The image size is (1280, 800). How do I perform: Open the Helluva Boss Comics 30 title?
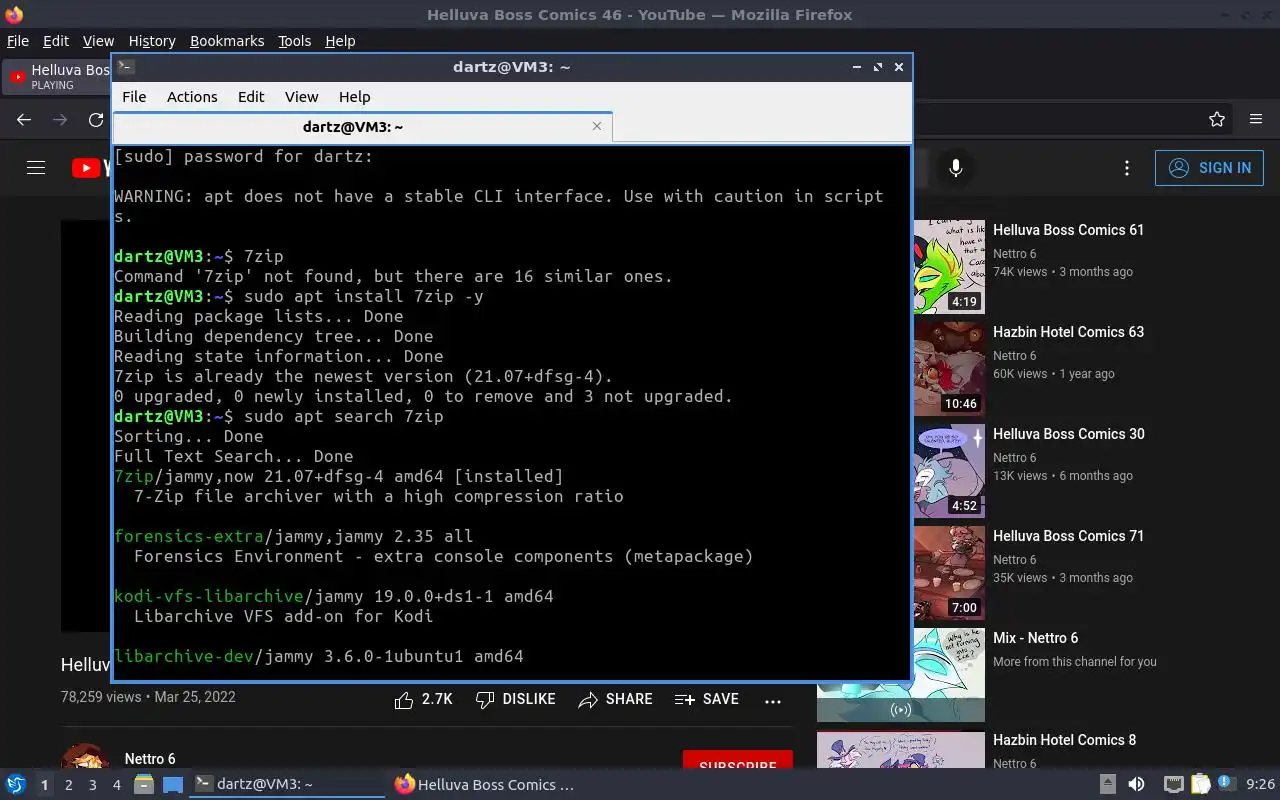[1068, 434]
